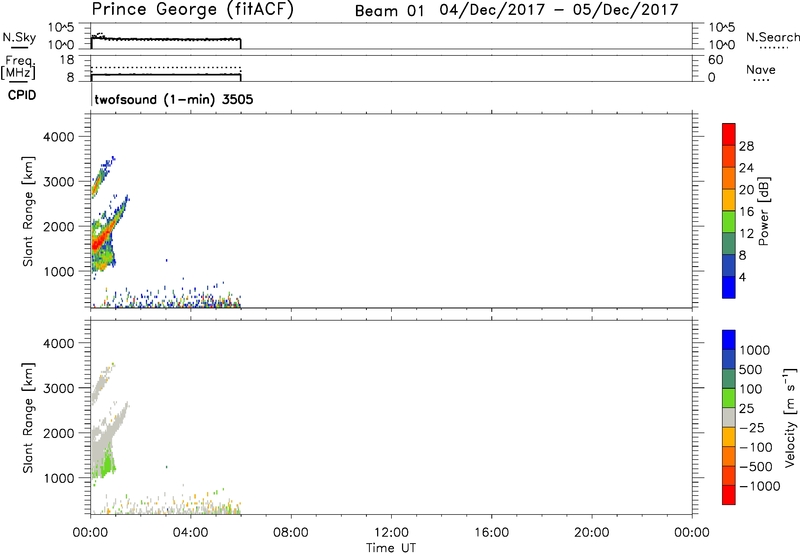Viewport: 800px width, 554px height.
Task: Click the 16:00 time tick label
Action: [491, 533]
